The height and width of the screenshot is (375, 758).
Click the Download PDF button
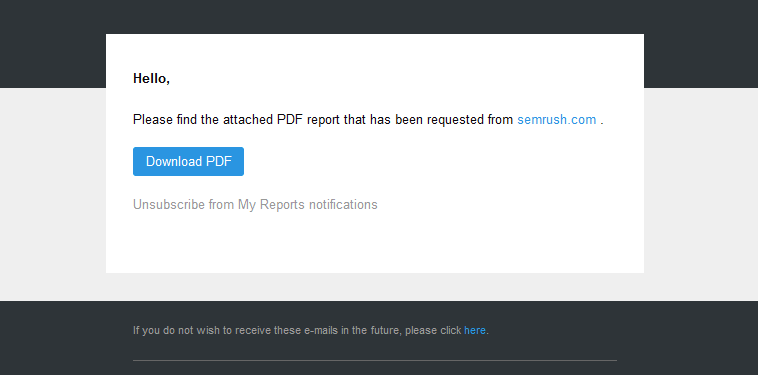click(x=188, y=161)
